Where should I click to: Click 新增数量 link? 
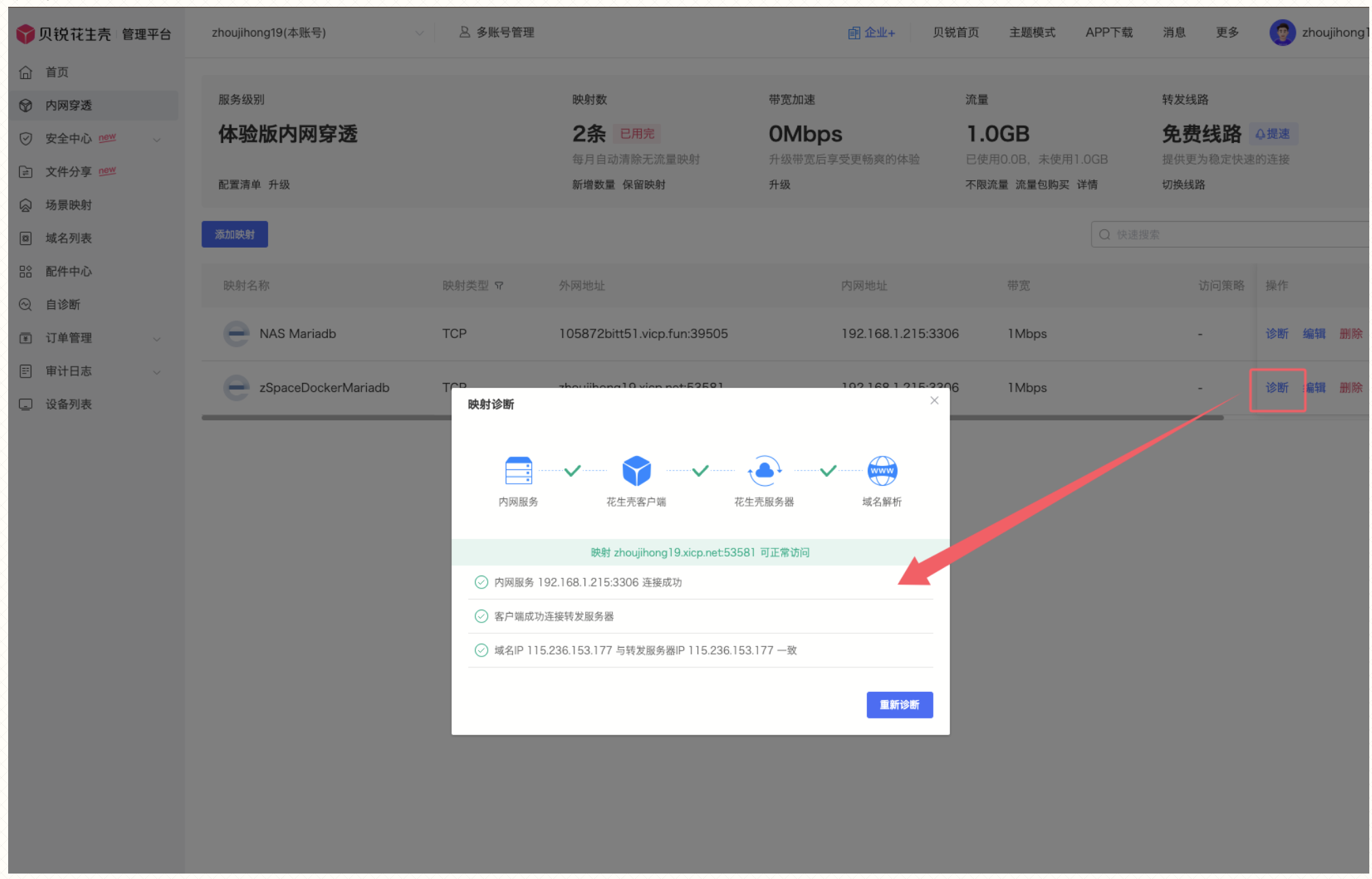593,185
